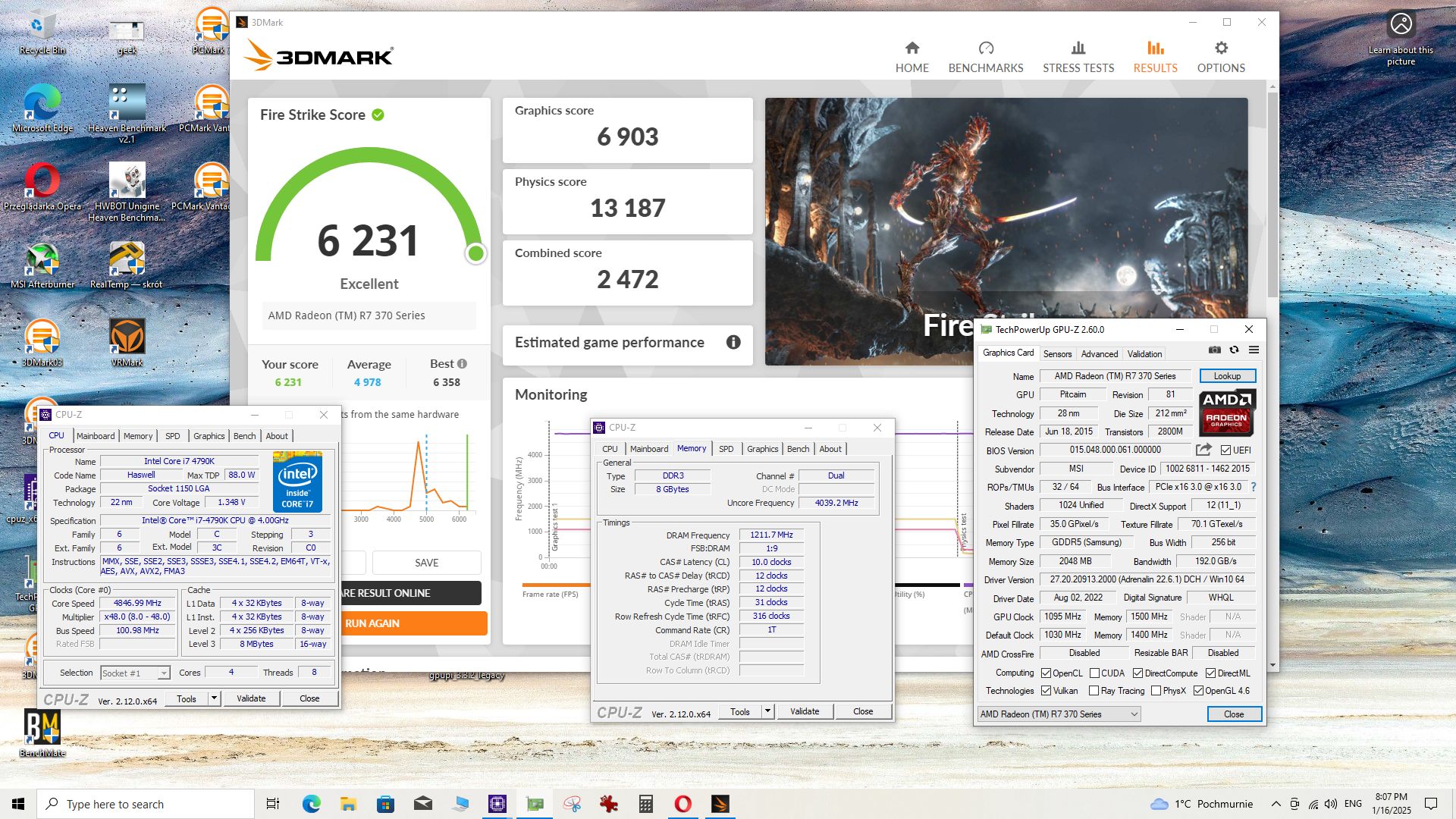Switch to Sensors tab in GPU-Z
Viewport: 1456px width, 819px height.
[x=1057, y=353]
